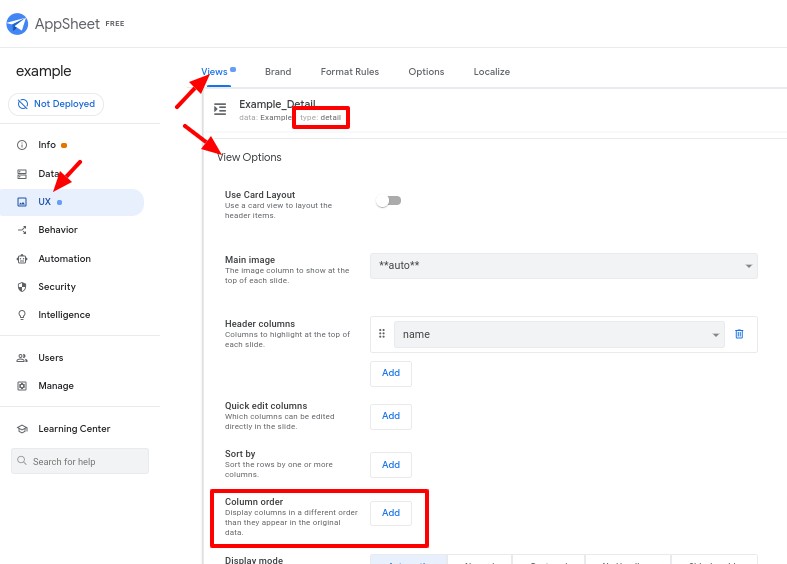Switch to the Views tab
The height and width of the screenshot is (564, 787).
coord(214,72)
